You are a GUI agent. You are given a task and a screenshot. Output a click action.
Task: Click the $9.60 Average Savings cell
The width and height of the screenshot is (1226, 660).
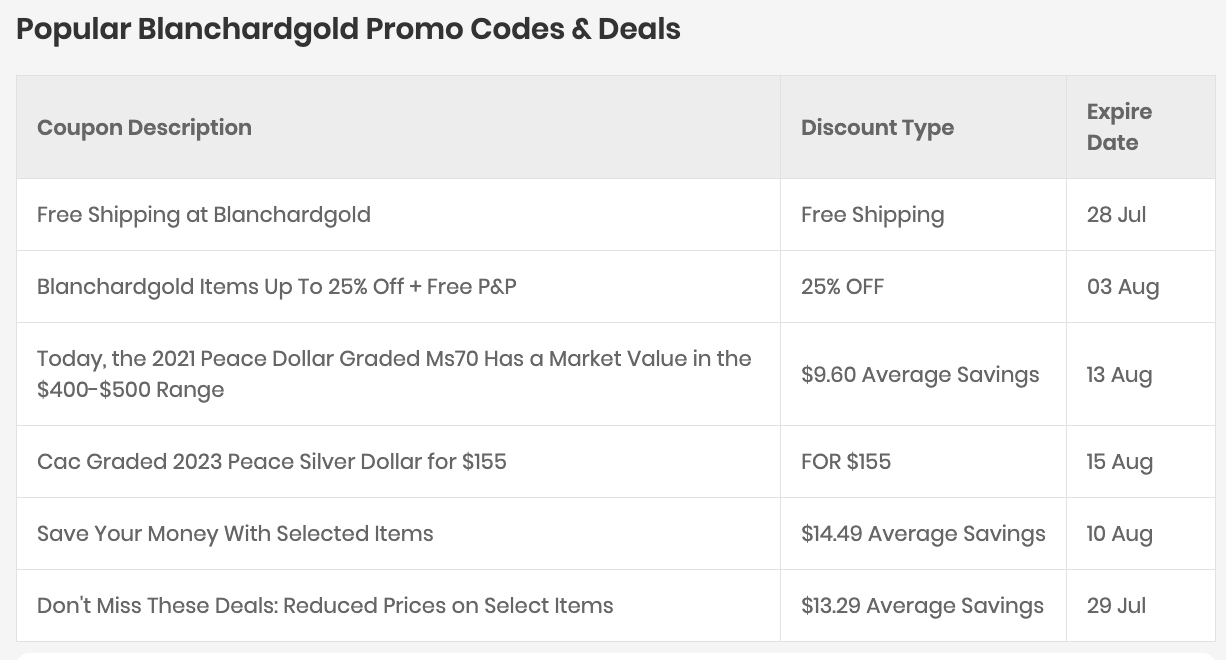[920, 375]
